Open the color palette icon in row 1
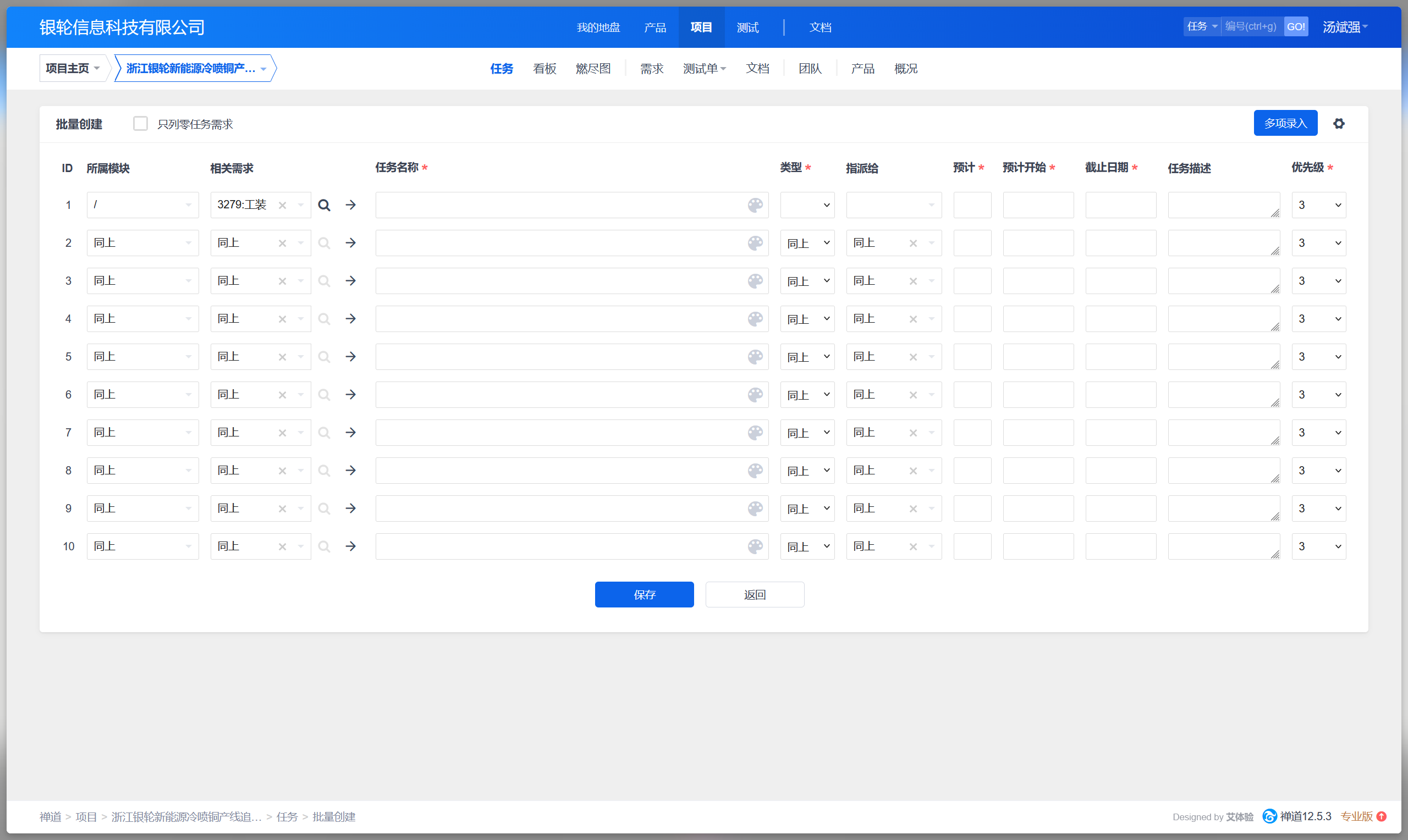 point(755,205)
